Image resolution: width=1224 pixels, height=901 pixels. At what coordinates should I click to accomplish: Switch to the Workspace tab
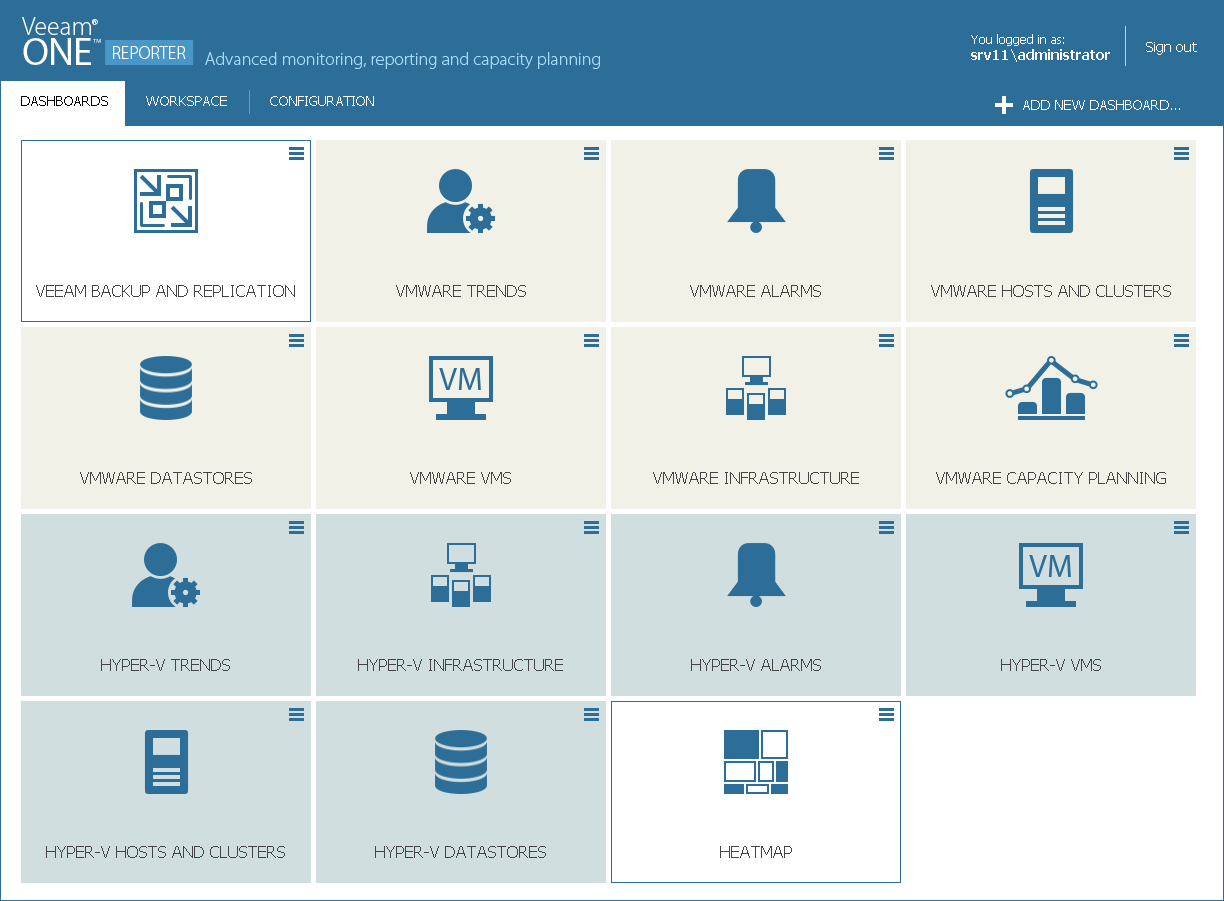(187, 102)
